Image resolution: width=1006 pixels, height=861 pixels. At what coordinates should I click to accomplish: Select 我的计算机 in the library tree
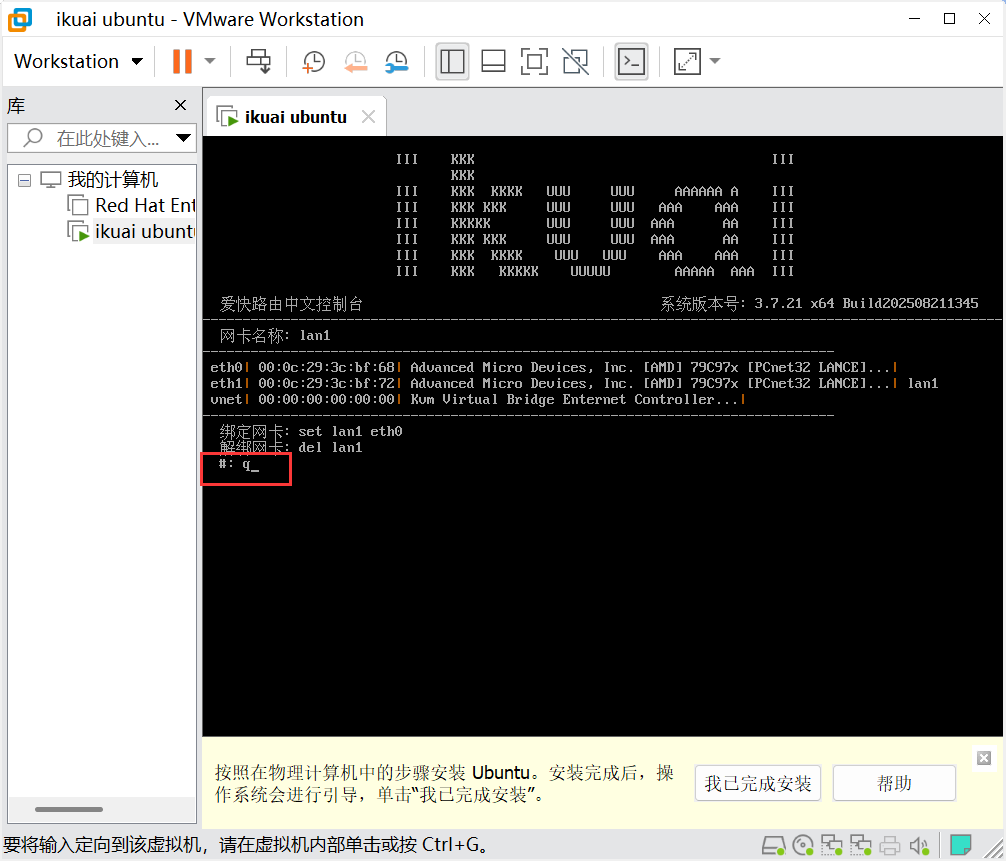[x=112, y=180]
